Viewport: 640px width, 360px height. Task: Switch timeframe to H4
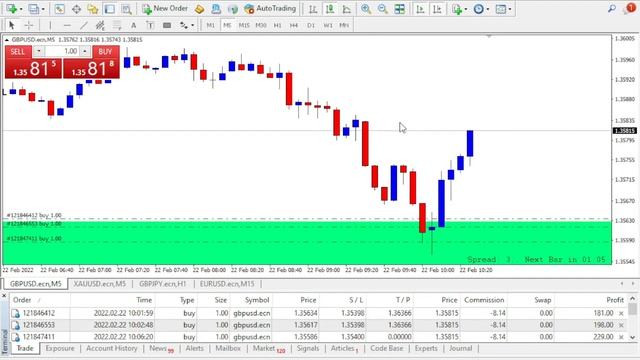tap(294, 25)
